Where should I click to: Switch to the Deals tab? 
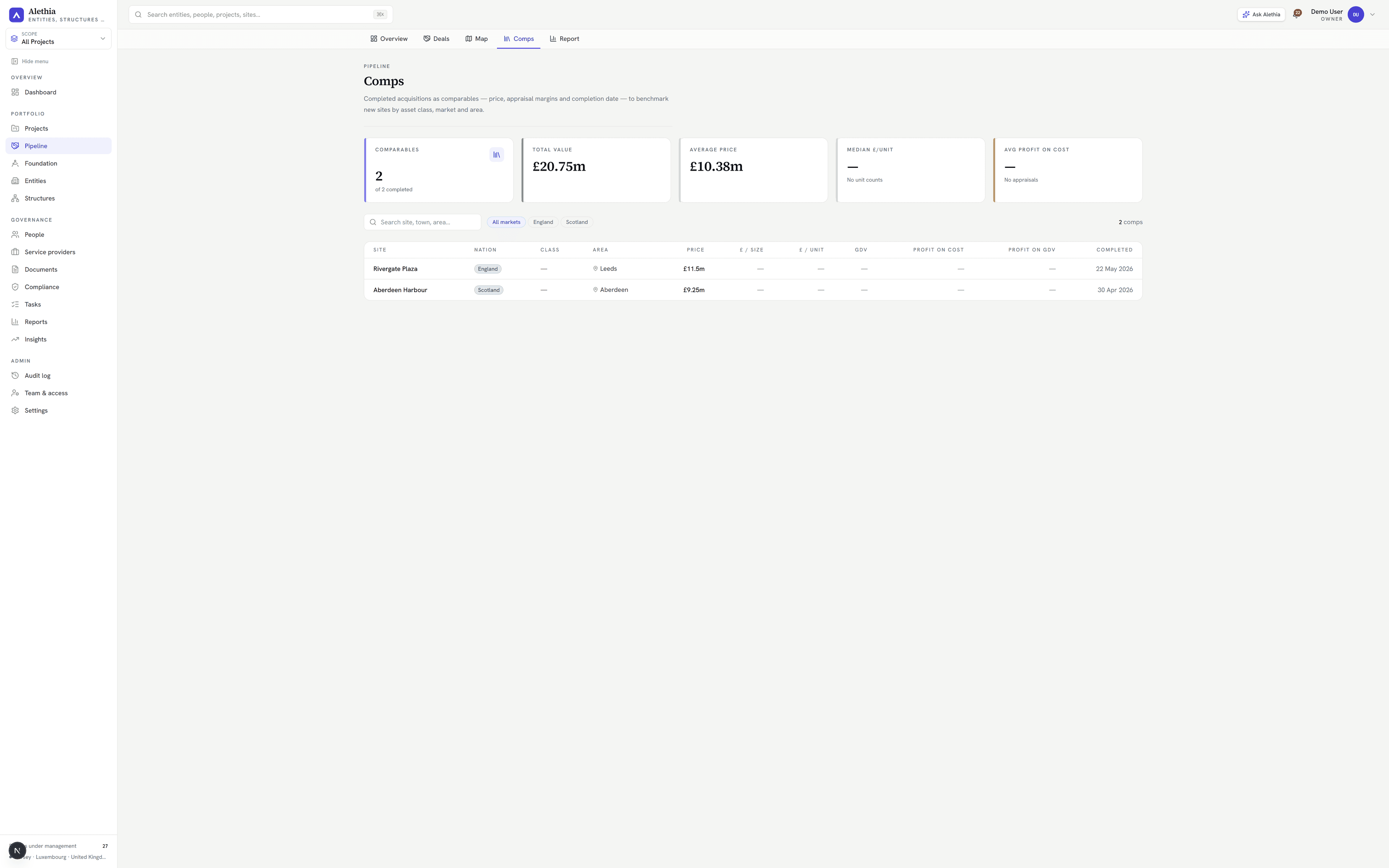(436, 39)
